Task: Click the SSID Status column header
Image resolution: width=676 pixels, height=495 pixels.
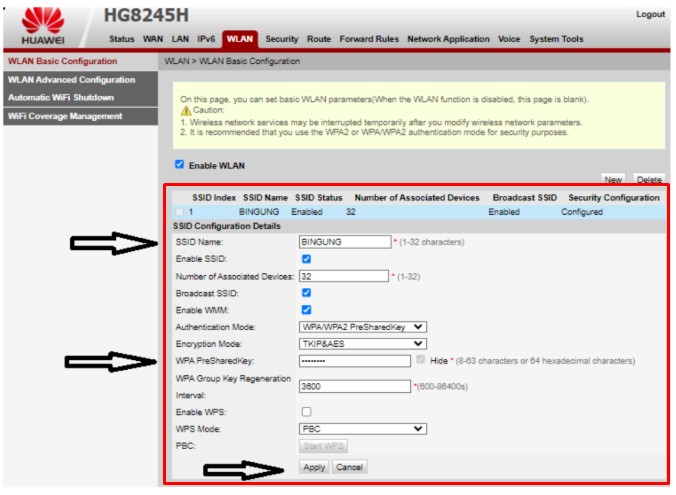Action: [319, 197]
